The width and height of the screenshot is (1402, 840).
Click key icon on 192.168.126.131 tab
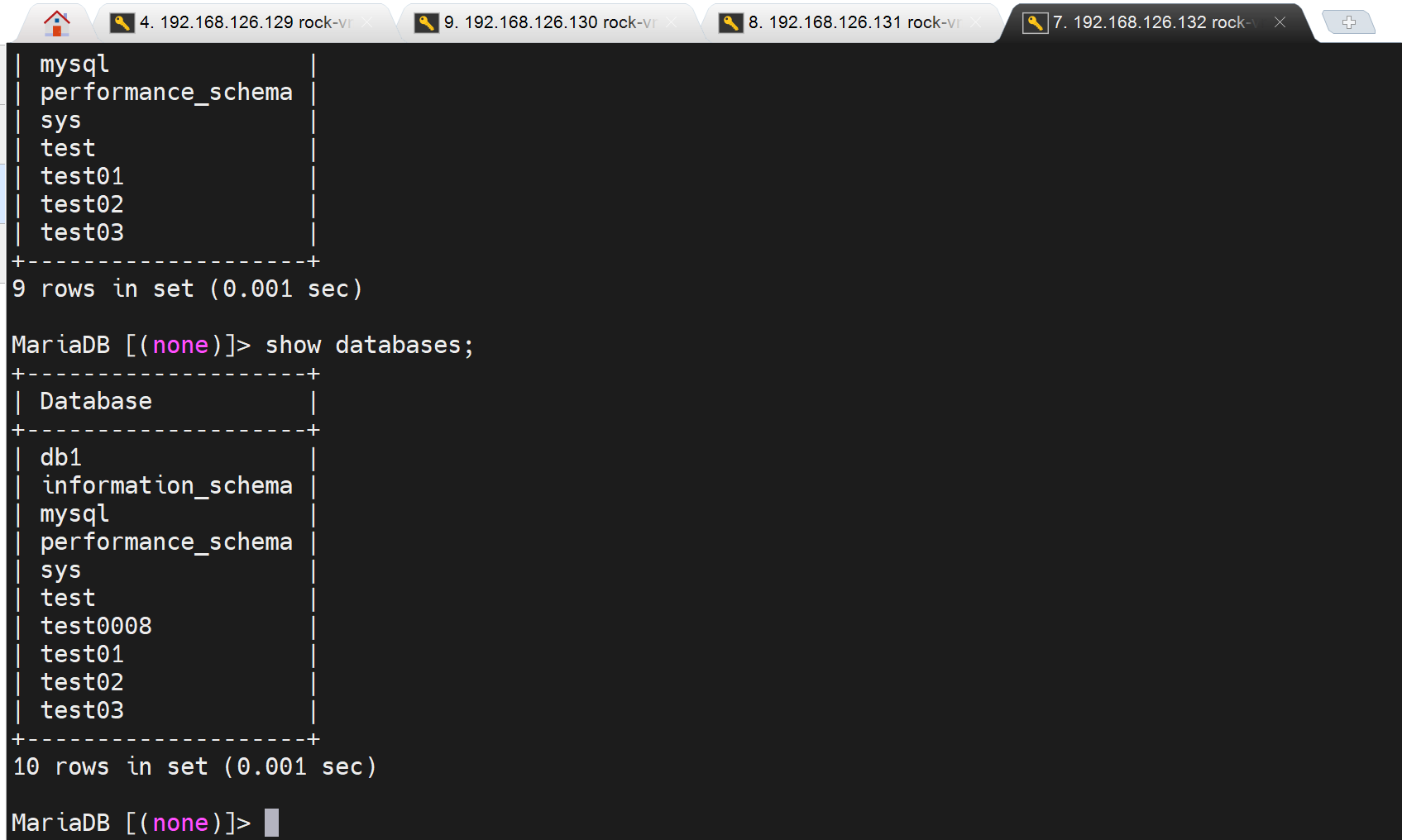tap(730, 23)
